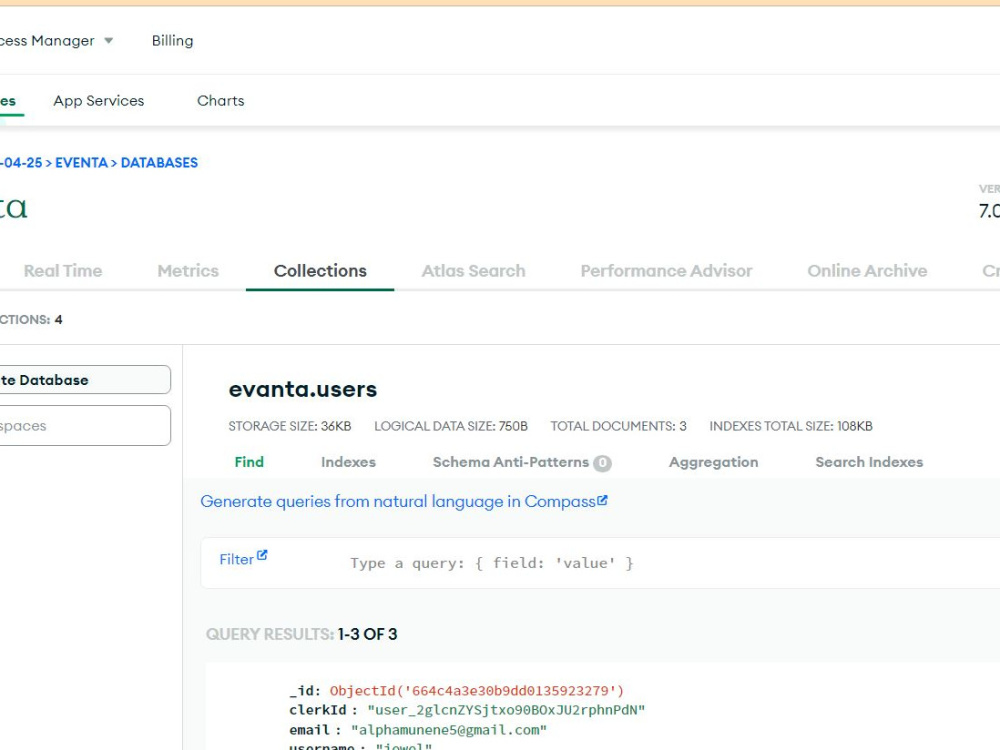The height and width of the screenshot is (750, 1000).
Task: Open the Real Time tab
Action: (63, 271)
